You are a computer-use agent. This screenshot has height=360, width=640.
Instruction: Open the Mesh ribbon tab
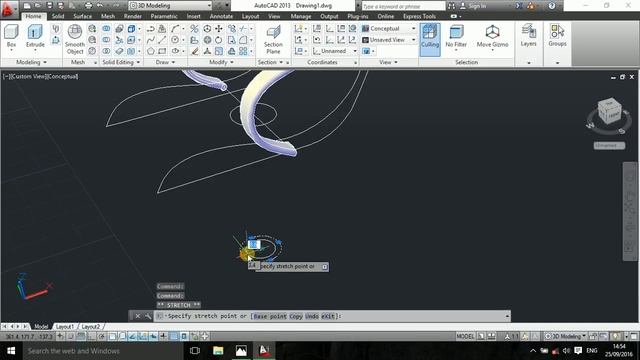108,16
